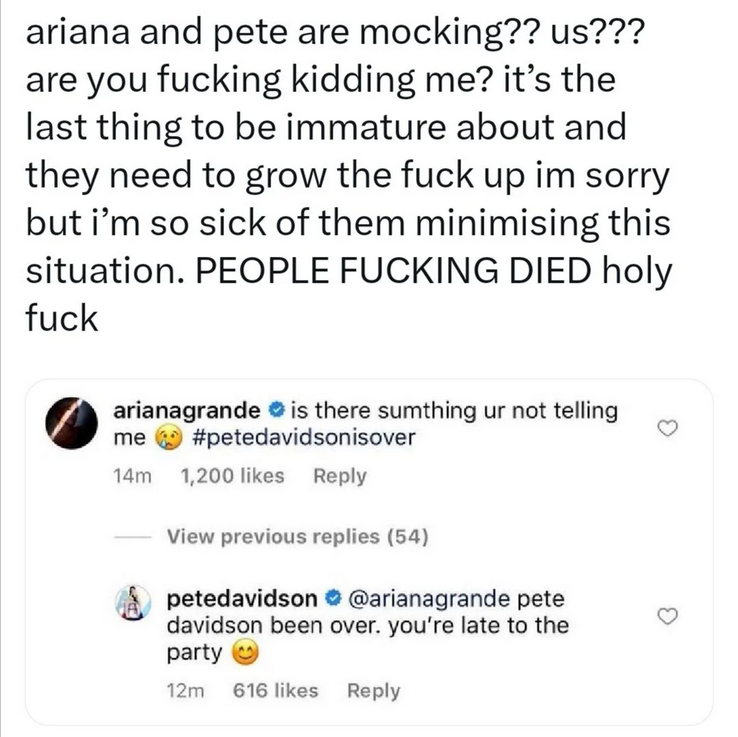Open the arianagrande username link
Viewport: 738px width, 737px height.
pos(187,411)
